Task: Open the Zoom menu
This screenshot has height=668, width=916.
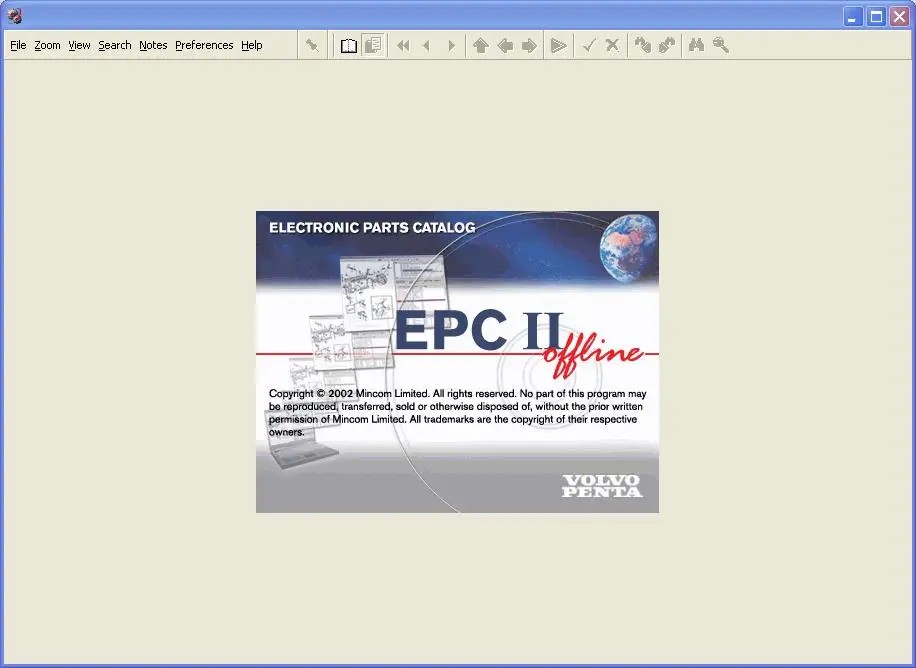Action: 47,45
